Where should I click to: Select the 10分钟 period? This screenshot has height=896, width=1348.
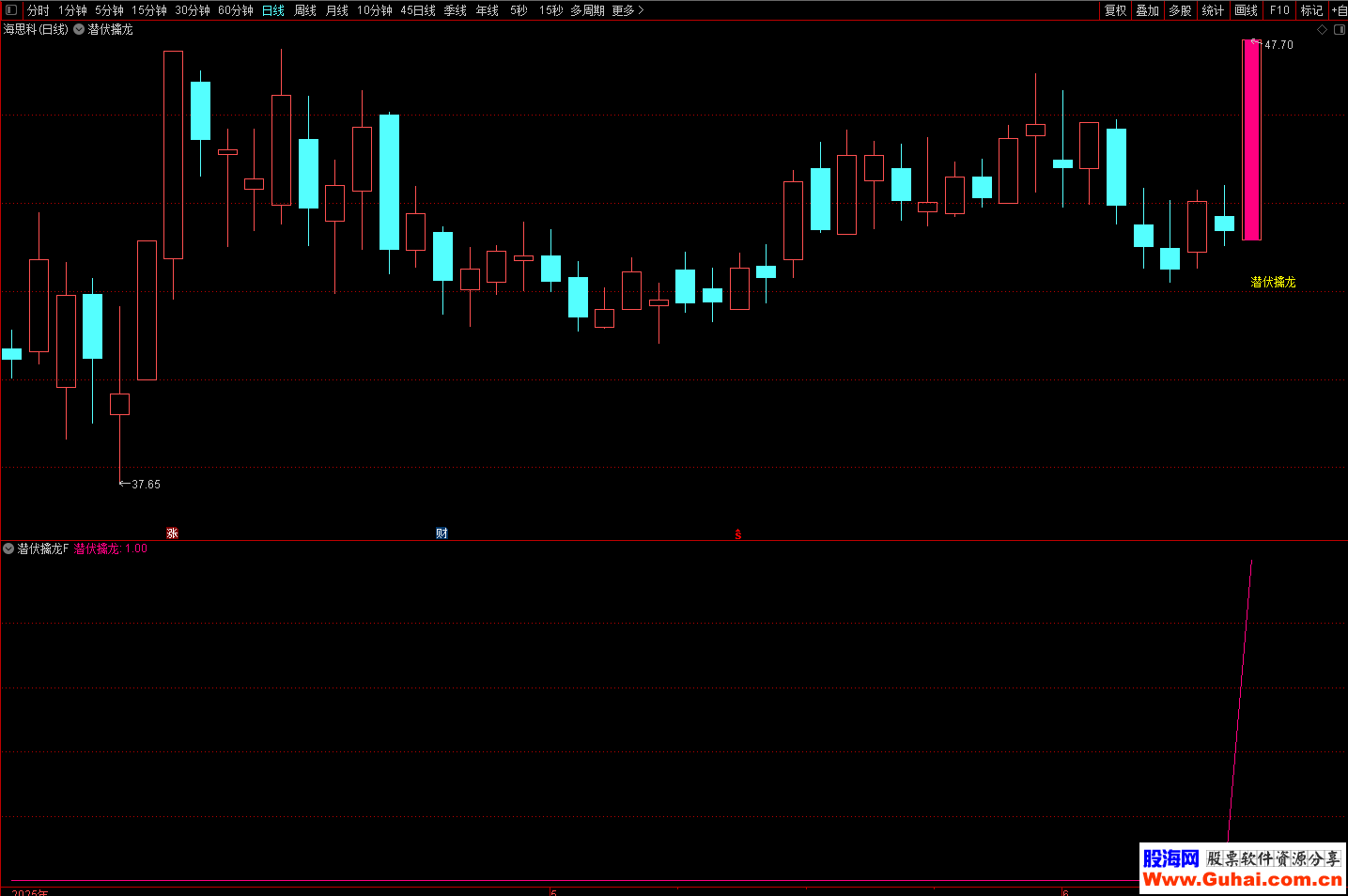coord(375,10)
